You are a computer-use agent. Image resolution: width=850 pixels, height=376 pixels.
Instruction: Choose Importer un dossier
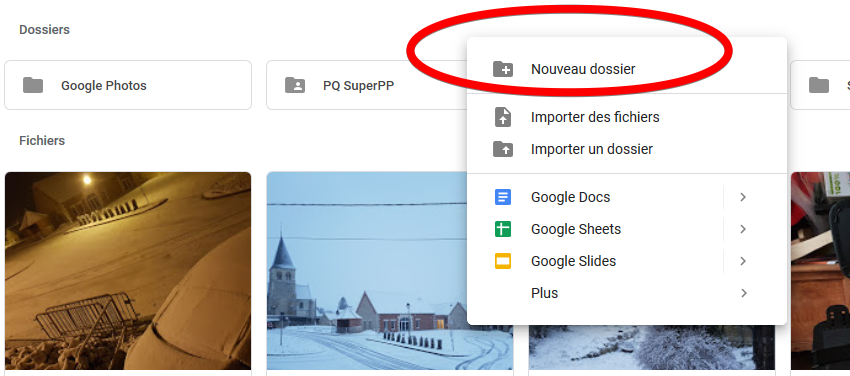click(627, 149)
